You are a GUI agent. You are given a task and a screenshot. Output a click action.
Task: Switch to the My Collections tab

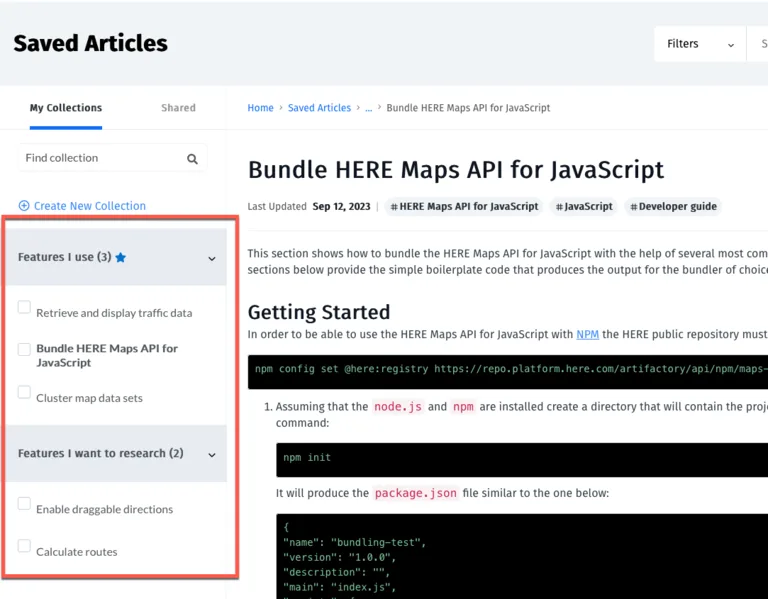tap(66, 108)
